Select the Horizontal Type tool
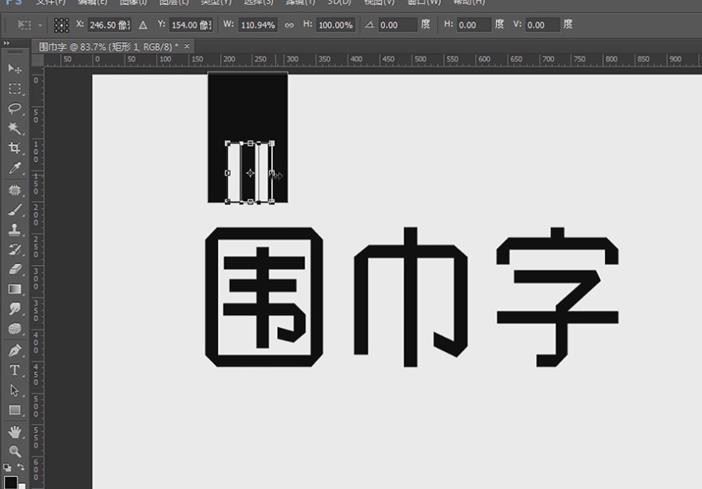The image size is (702, 489). click(x=14, y=370)
